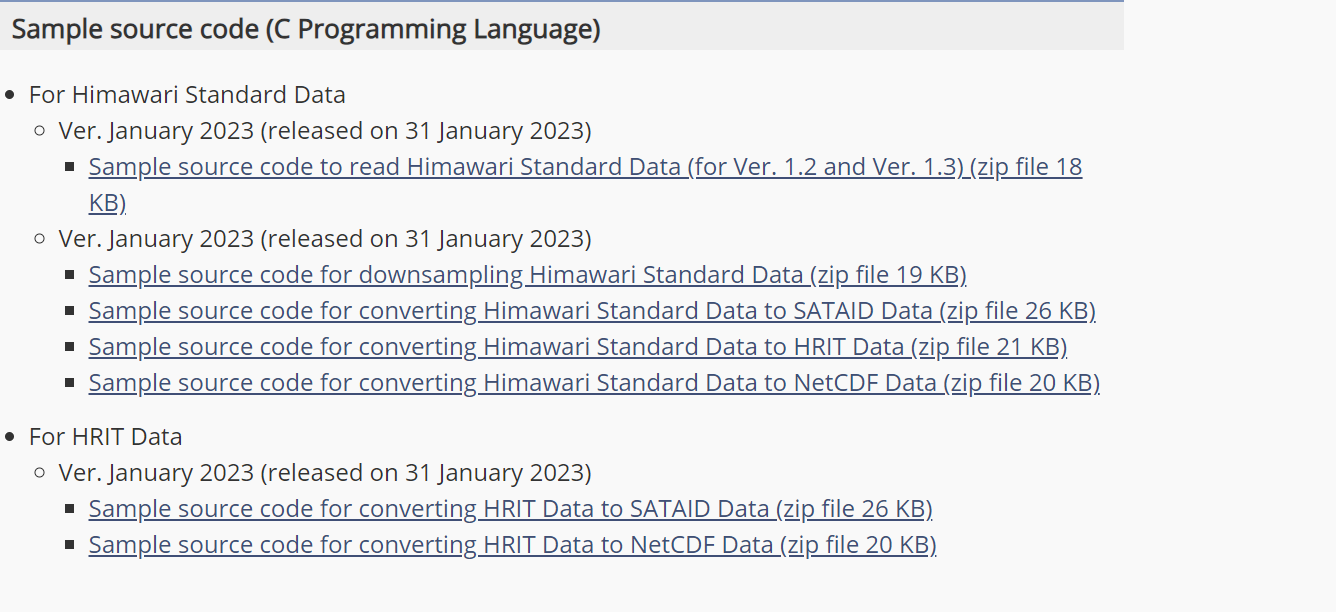The image size is (1336, 612).
Task: Download the HRIT to NetCDF conversion source code
Action: point(512,544)
